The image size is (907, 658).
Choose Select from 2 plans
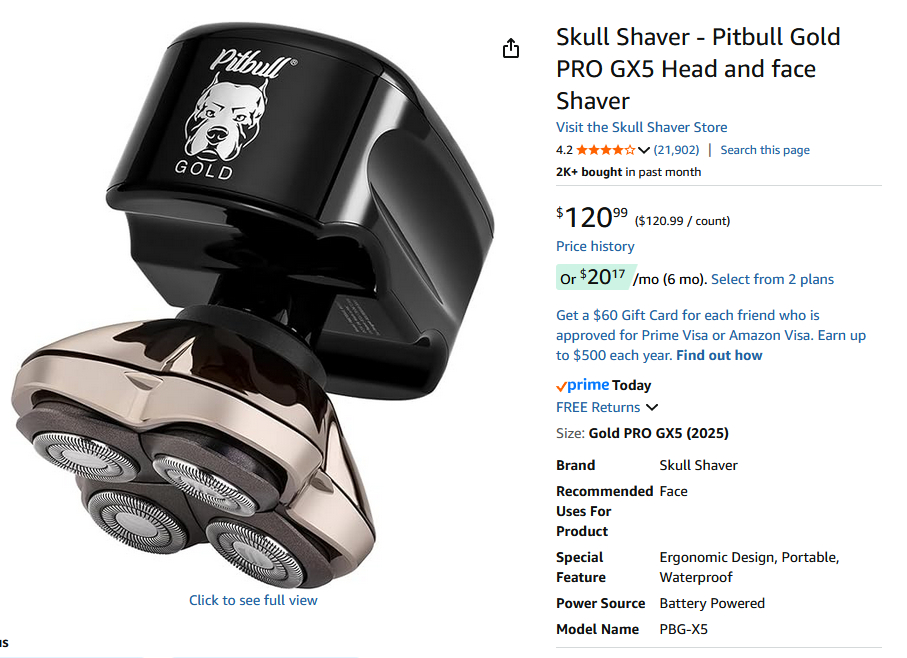[x=772, y=279]
